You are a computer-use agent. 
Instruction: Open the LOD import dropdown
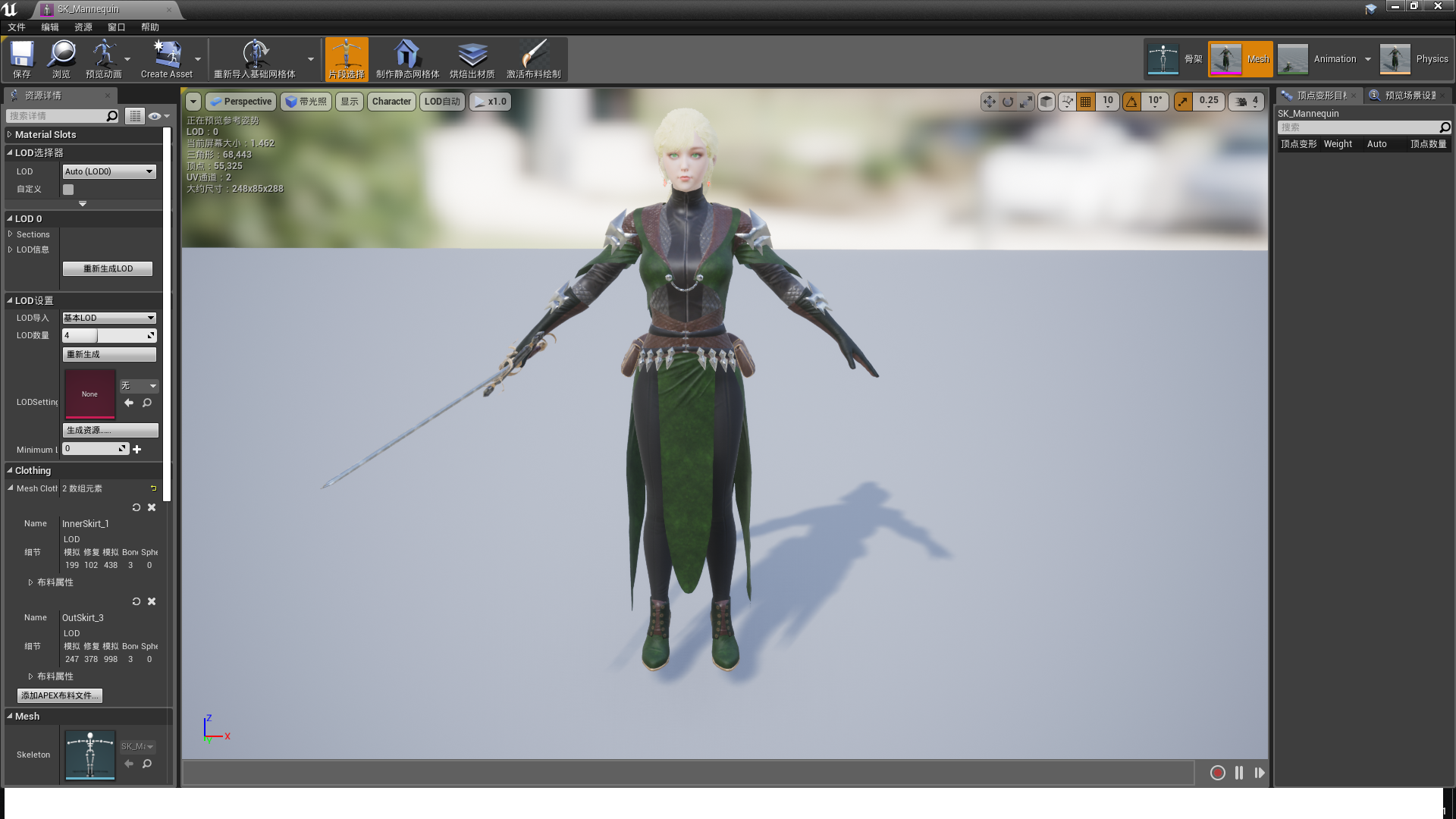(x=110, y=317)
